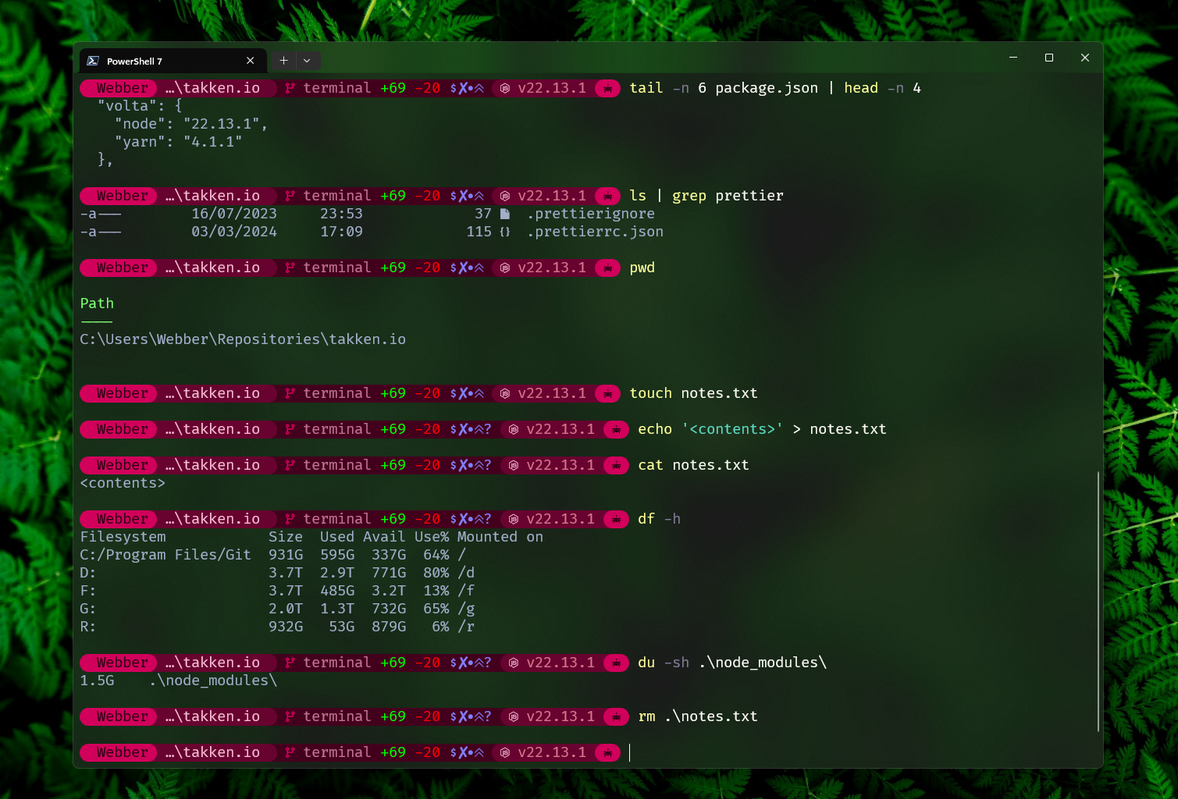Image resolution: width=1178 pixels, height=799 pixels.
Task: Click the X glyph in the git status segment
Action: 464,752
